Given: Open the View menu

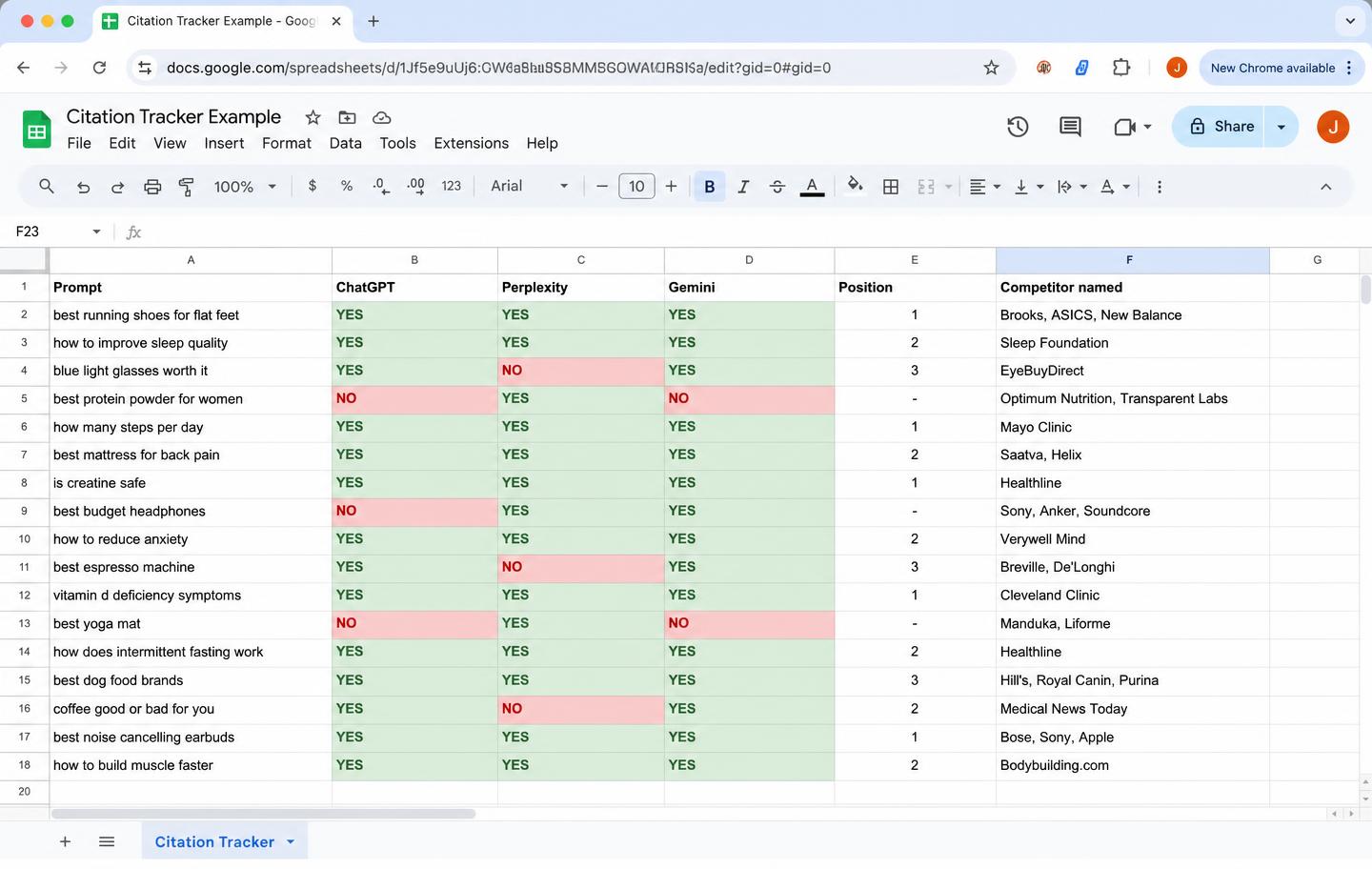Looking at the screenshot, I should (x=170, y=143).
